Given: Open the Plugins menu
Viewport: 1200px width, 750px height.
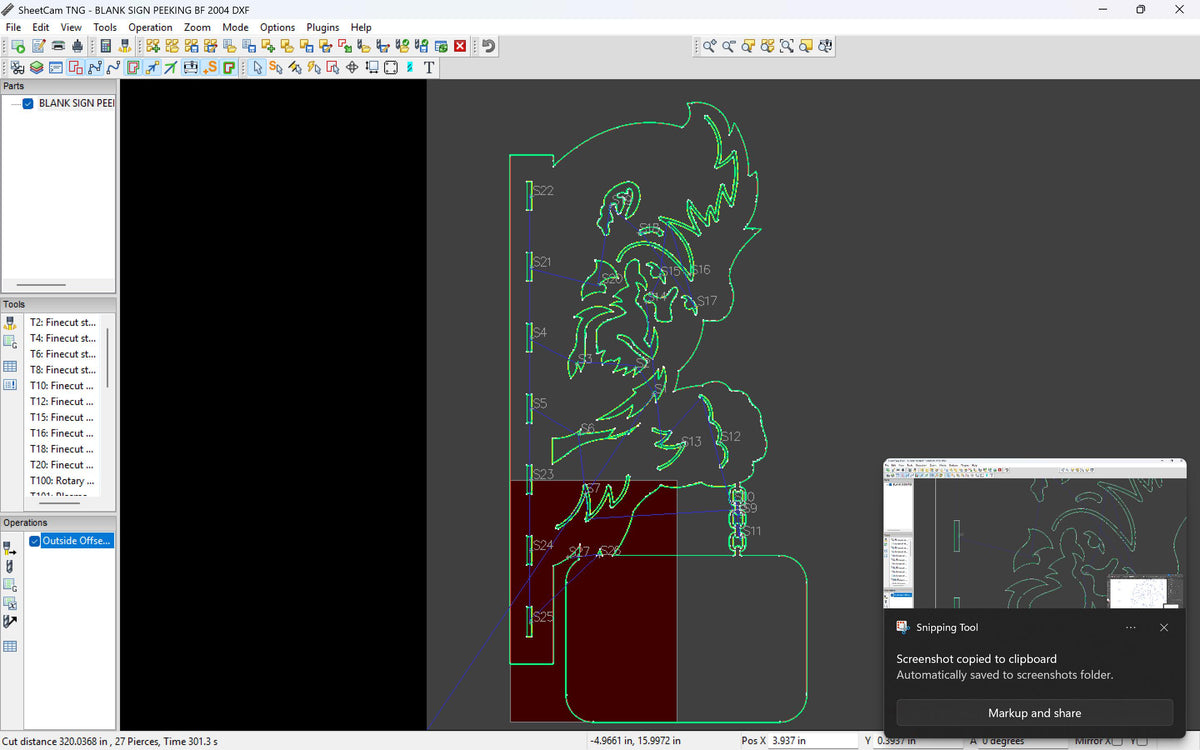Looking at the screenshot, I should click(323, 27).
